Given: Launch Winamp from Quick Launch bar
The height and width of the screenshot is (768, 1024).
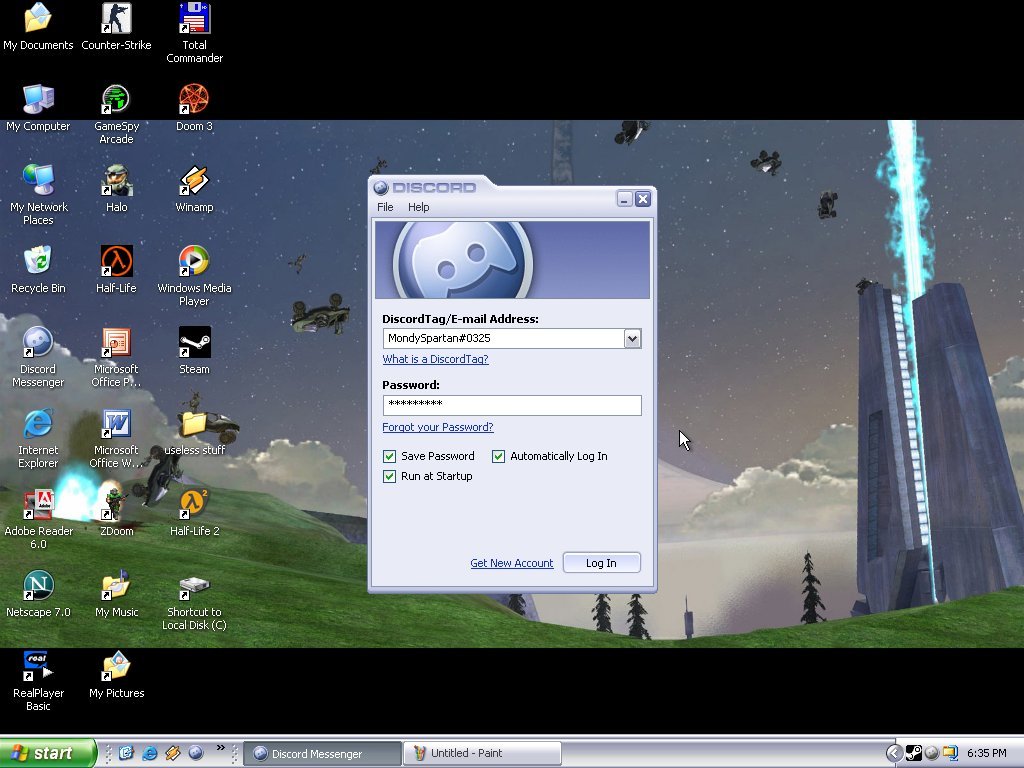Looking at the screenshot, I should tap(172, 753).
